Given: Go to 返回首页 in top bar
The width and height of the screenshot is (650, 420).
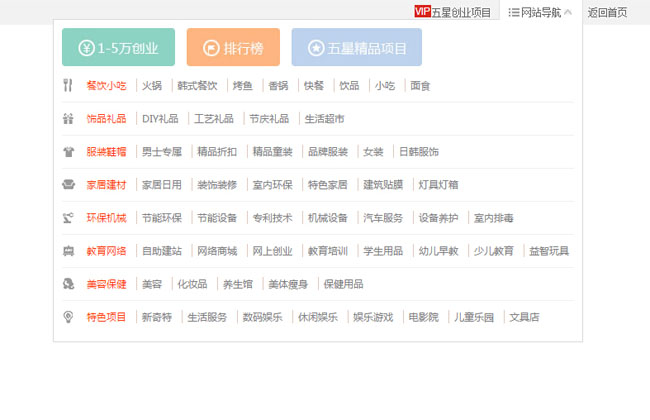Looking at the screenshot, I should [607, 12].
